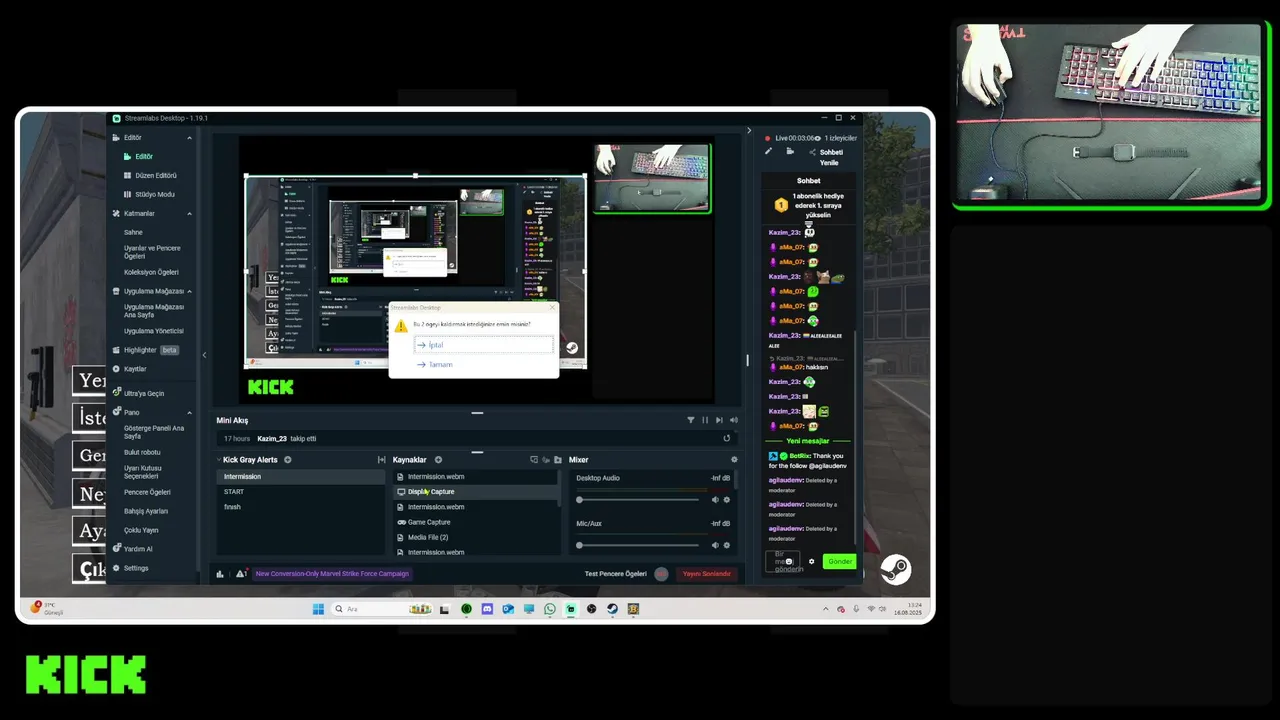Click the pencil edit stream info icon
This screenshot has width=1280, height=720.
[x=769, y=152]
